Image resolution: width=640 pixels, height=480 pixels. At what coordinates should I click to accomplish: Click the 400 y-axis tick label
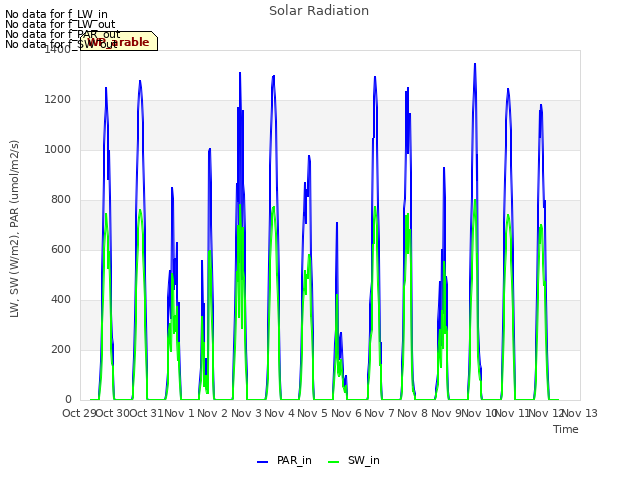tap(61, 300)
